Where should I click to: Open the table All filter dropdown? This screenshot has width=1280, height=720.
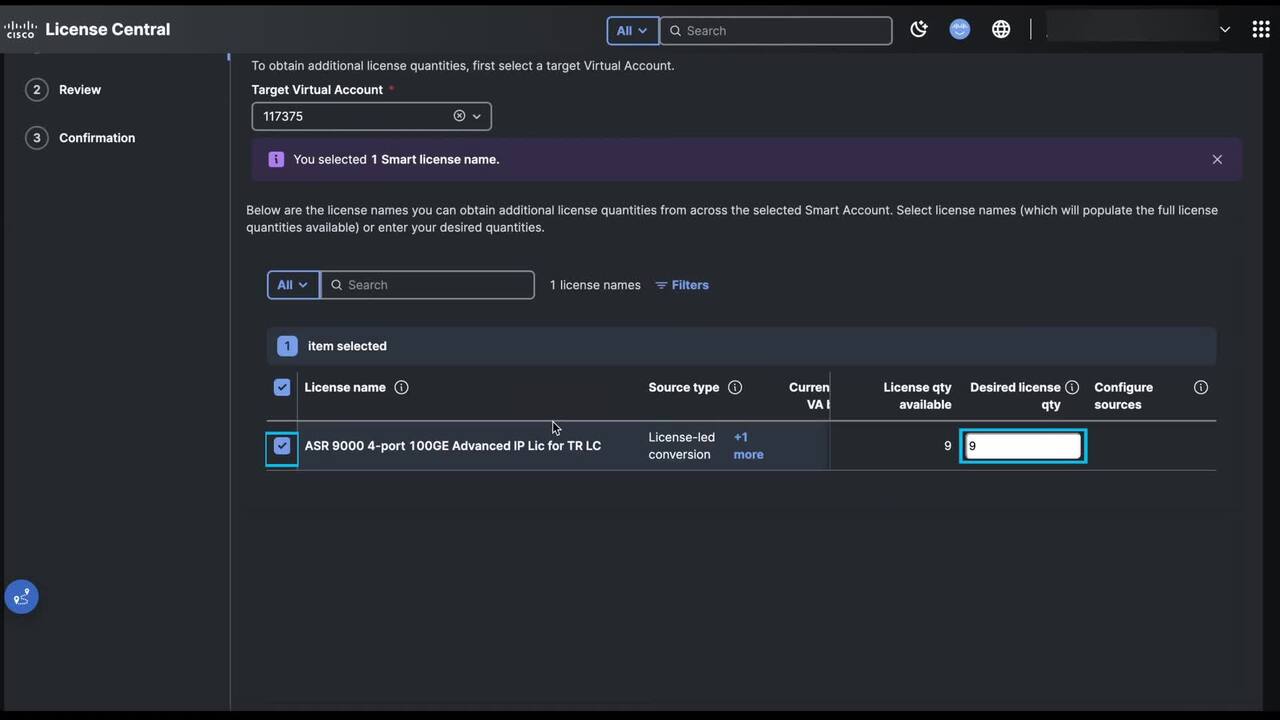[x=293, y=285]
